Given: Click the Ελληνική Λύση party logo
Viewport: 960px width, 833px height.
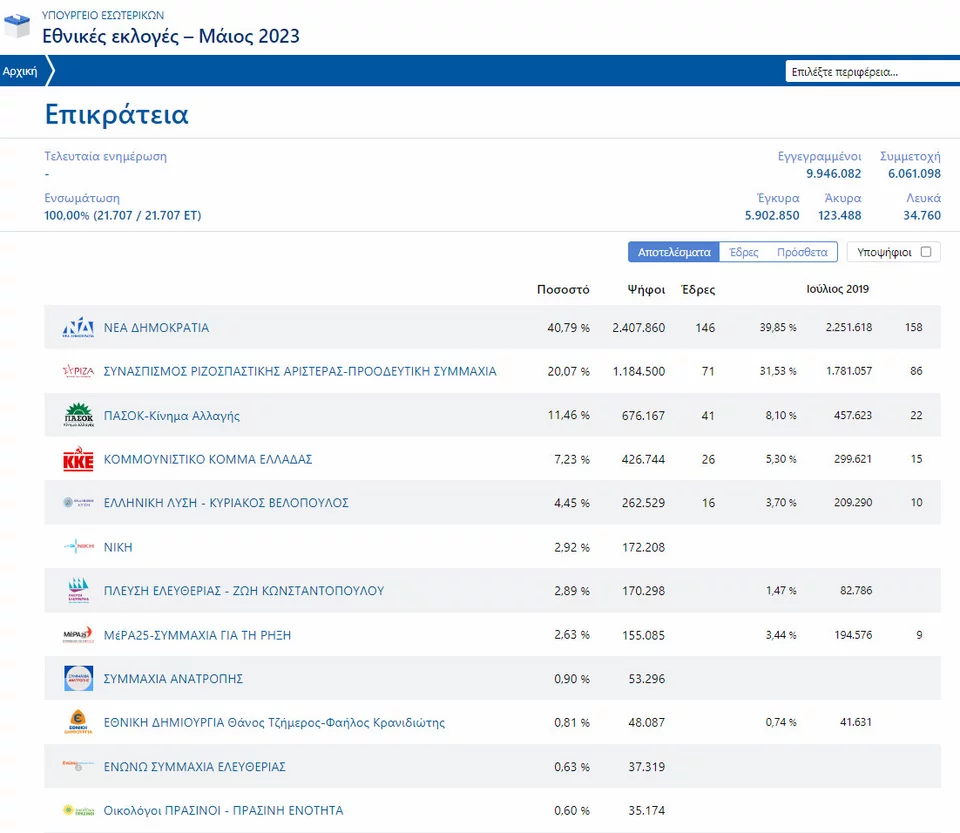Looking at the screenshot, I should pos(78,503).
